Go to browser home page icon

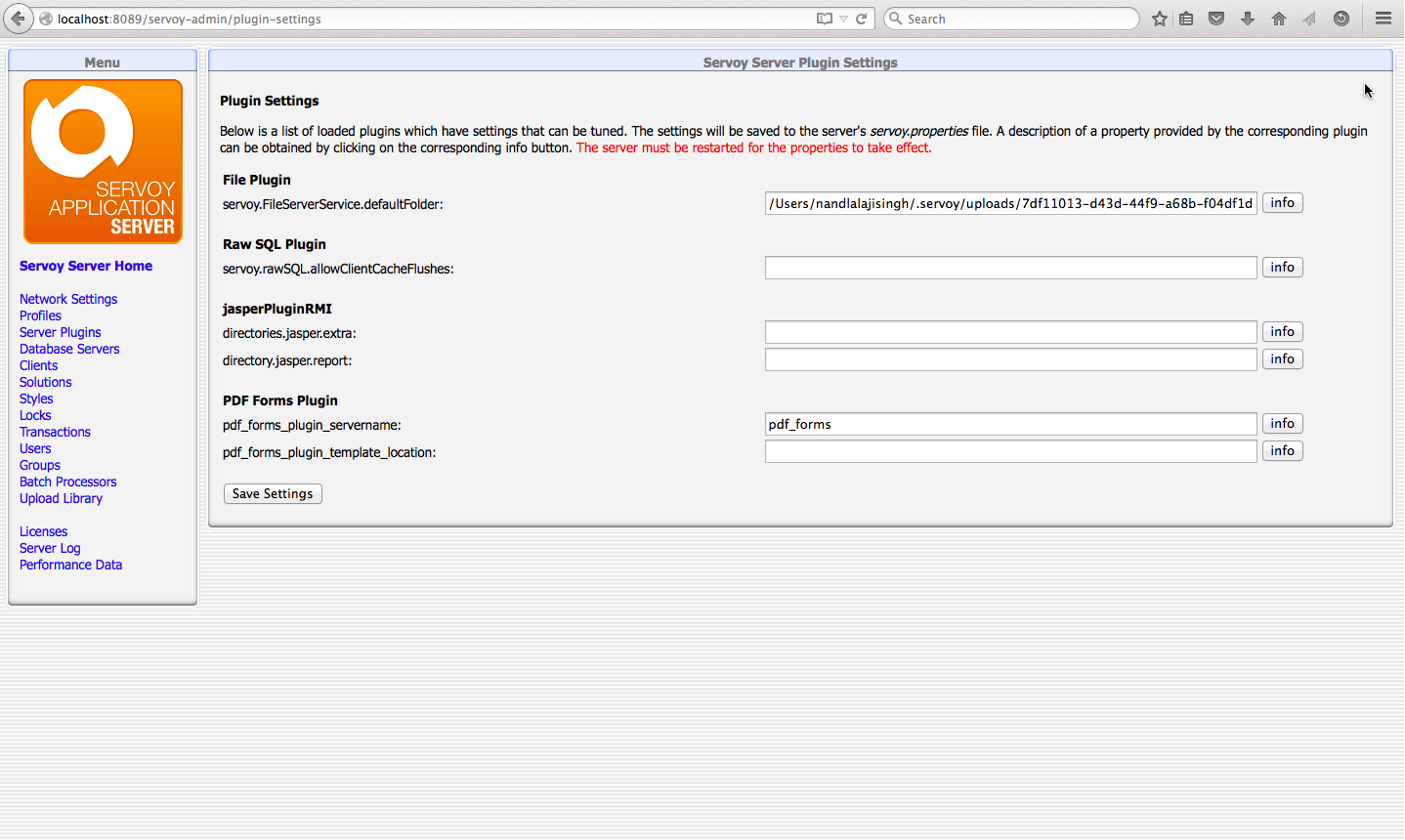(x=1279, y=19)
